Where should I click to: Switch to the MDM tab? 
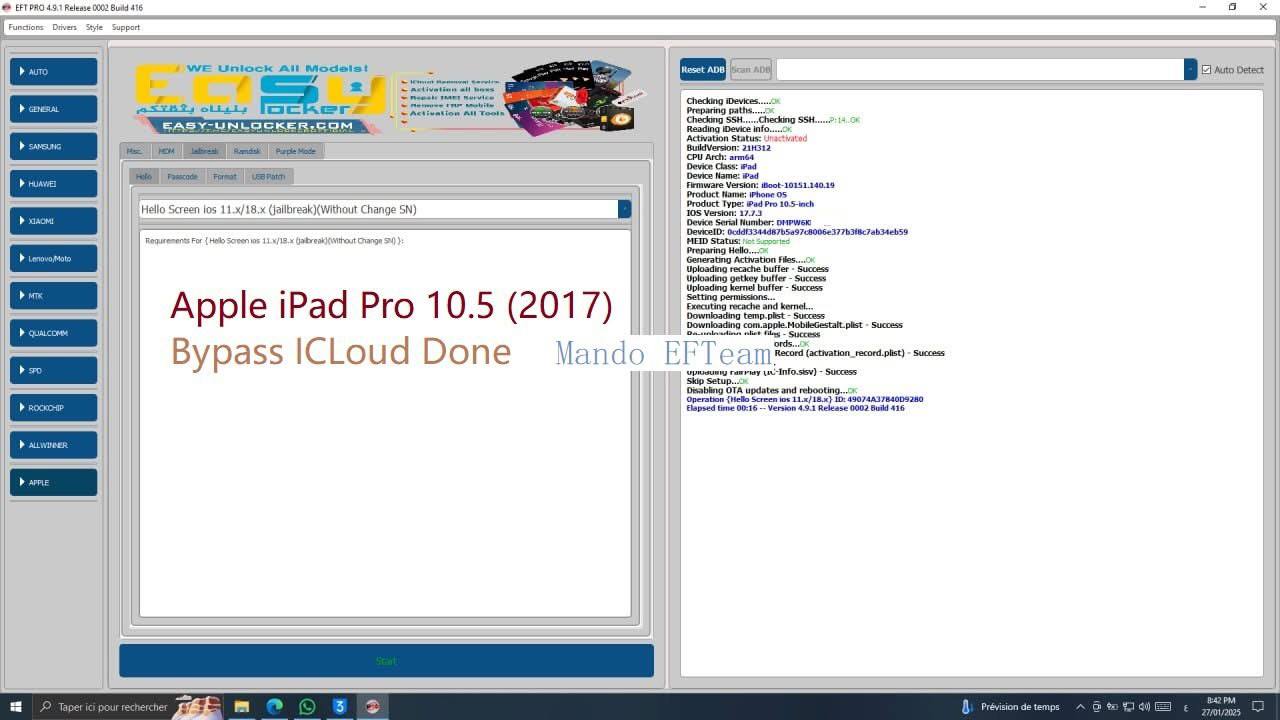pos(166,151)
